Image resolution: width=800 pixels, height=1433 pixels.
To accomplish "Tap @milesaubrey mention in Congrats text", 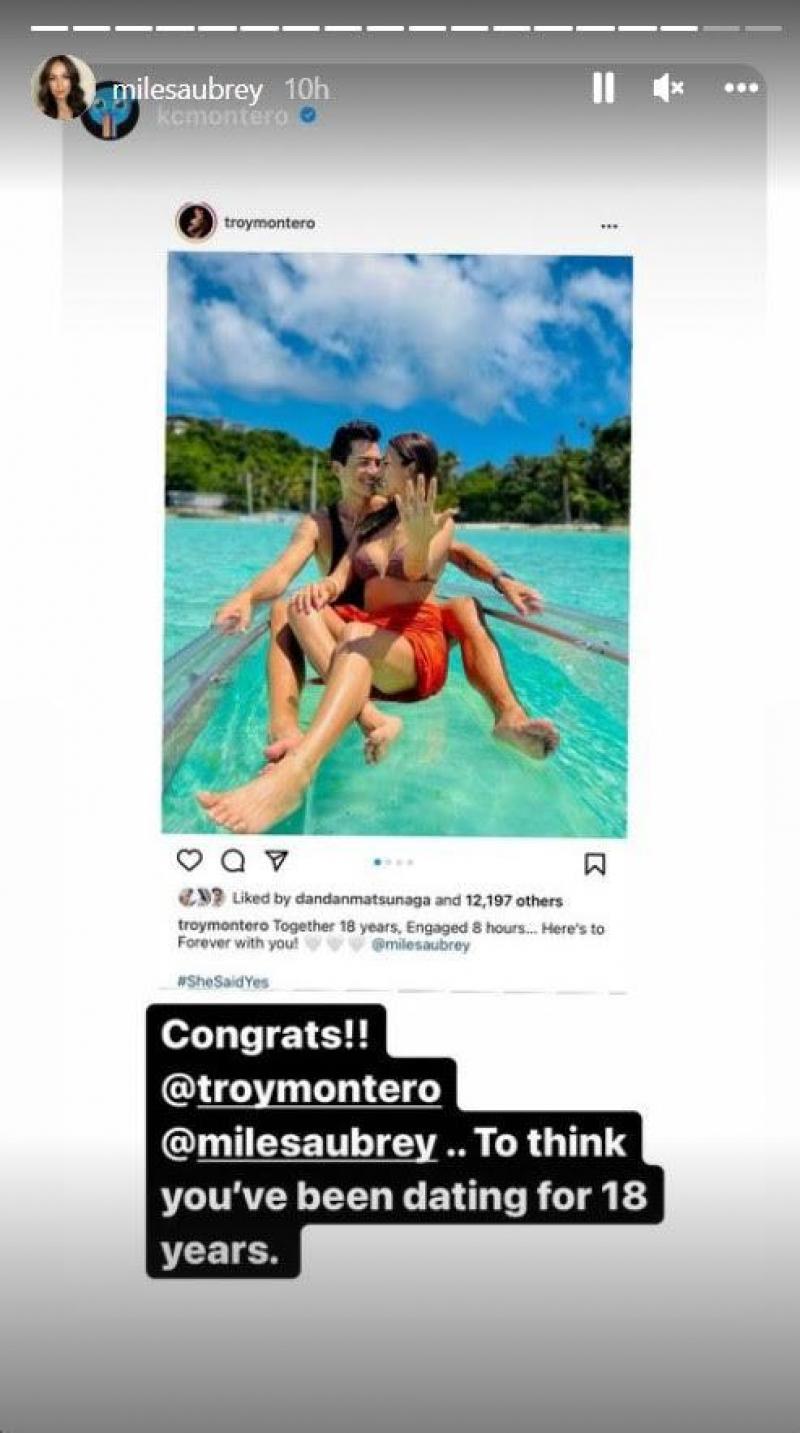I will point(298,1143).
